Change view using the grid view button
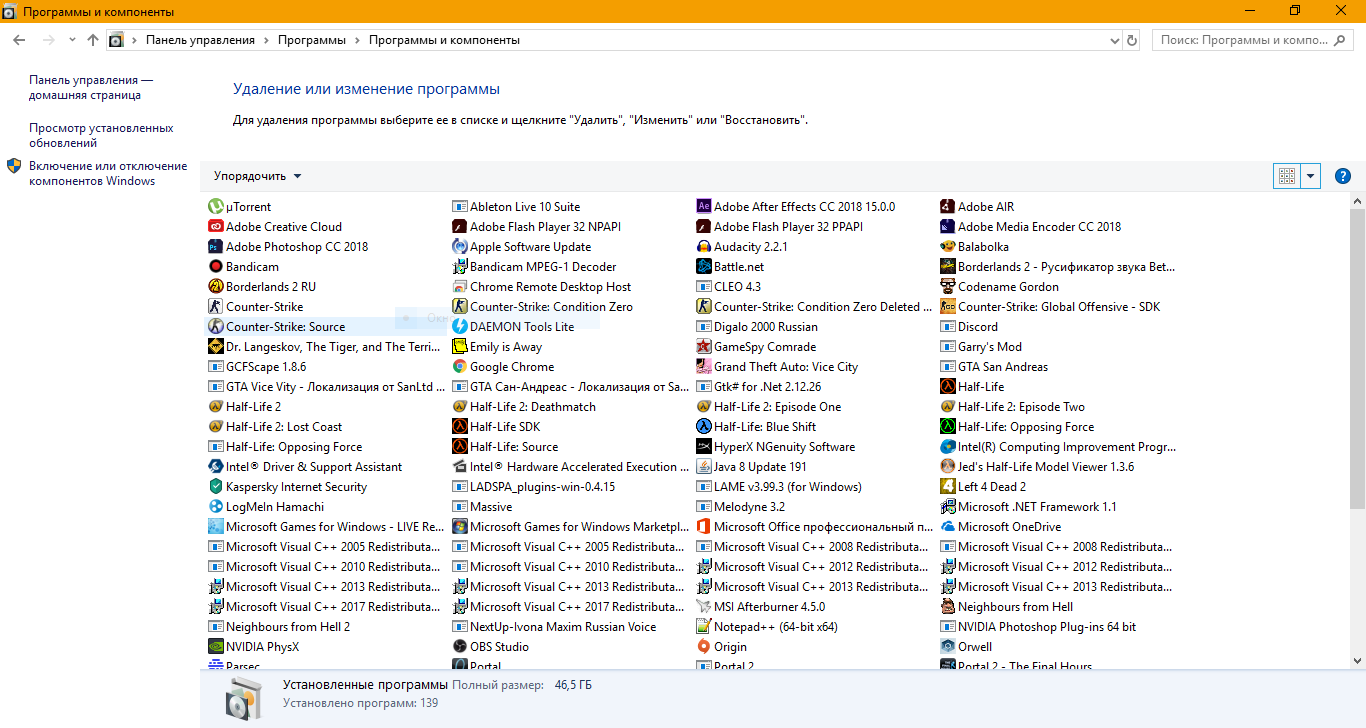Image resolution: width=1366 pixels, height=728 pixels. click(1287, 176)
